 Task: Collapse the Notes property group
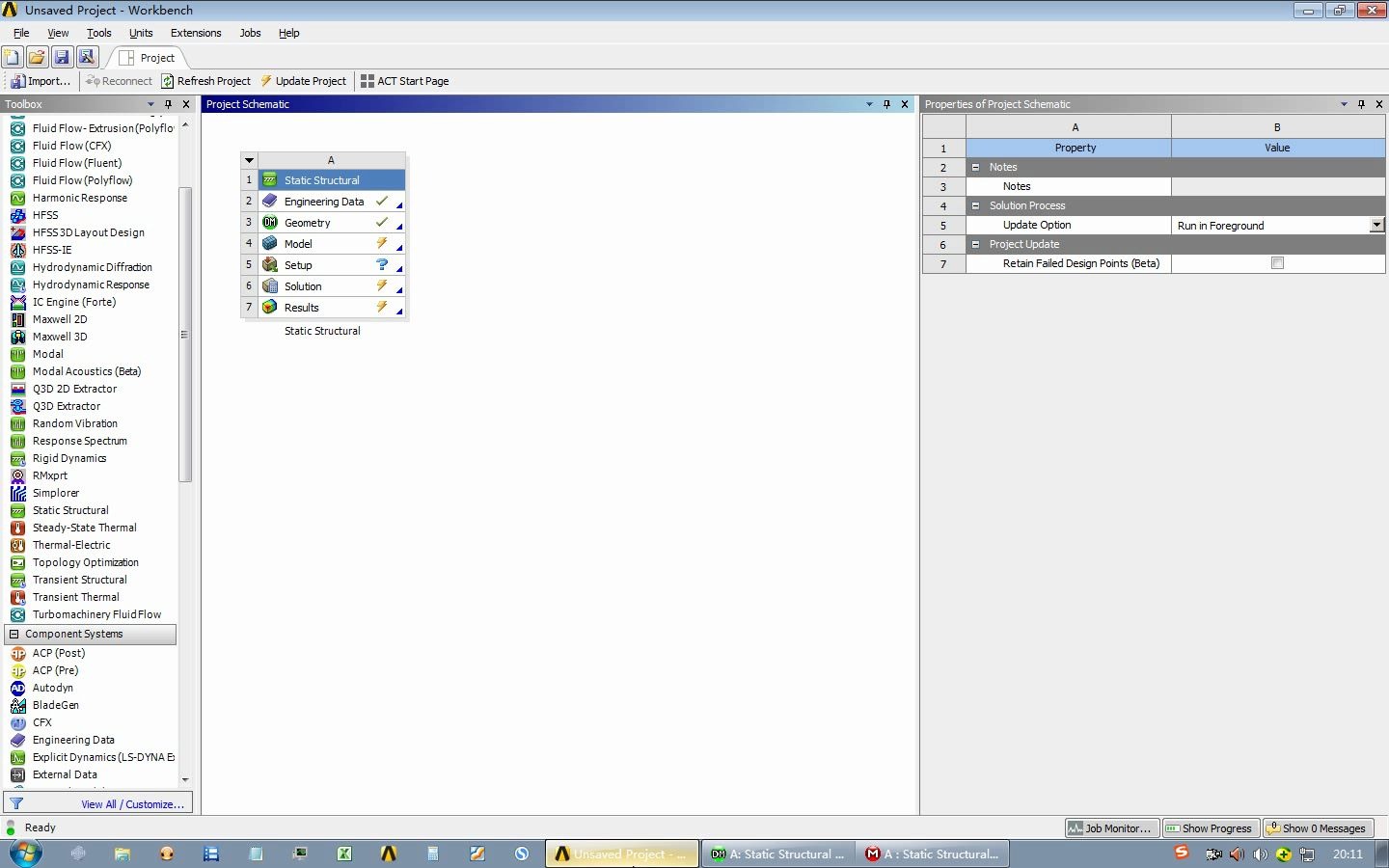(975, 167)
